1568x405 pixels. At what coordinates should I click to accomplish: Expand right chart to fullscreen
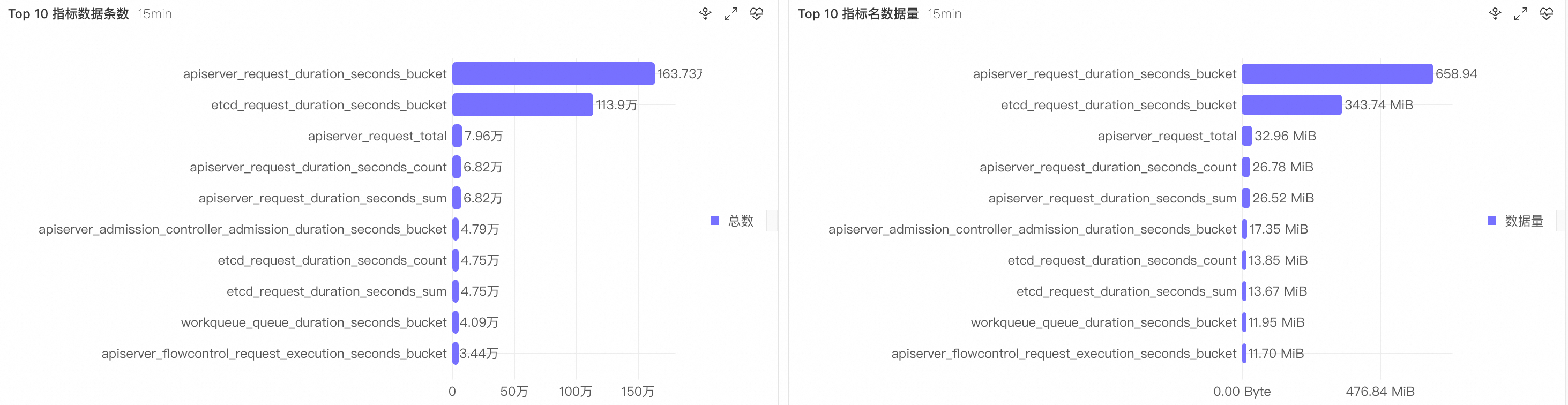(1520, 13)
